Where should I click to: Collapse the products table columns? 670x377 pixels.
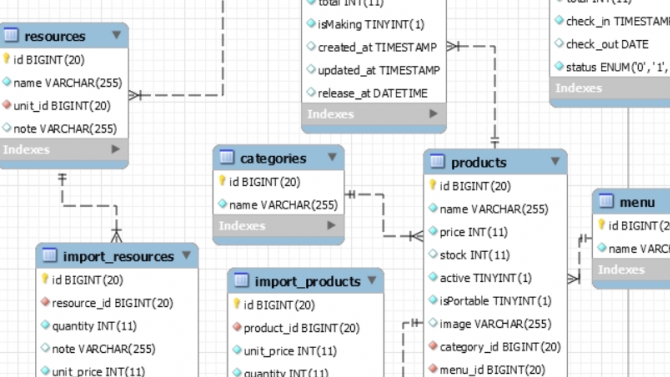point(555,161)
